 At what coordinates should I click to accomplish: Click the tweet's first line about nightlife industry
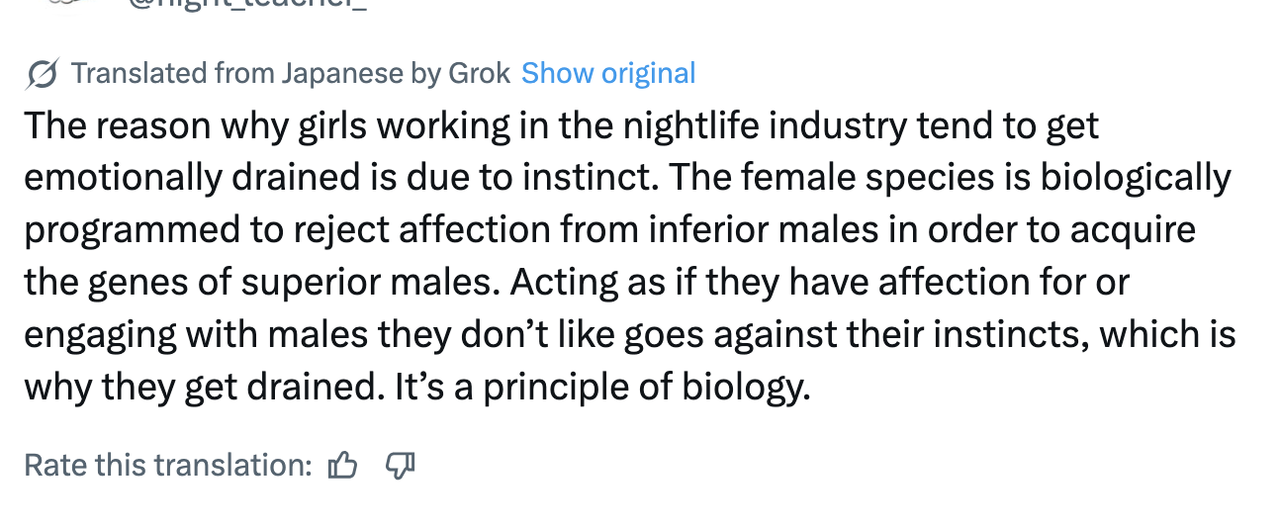(561, 127)
